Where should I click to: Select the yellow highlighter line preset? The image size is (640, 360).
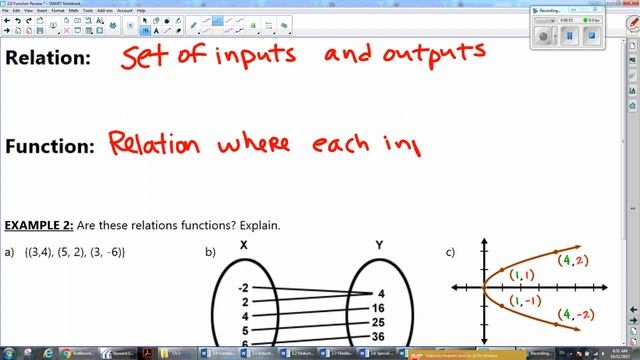tap(218, 31)
